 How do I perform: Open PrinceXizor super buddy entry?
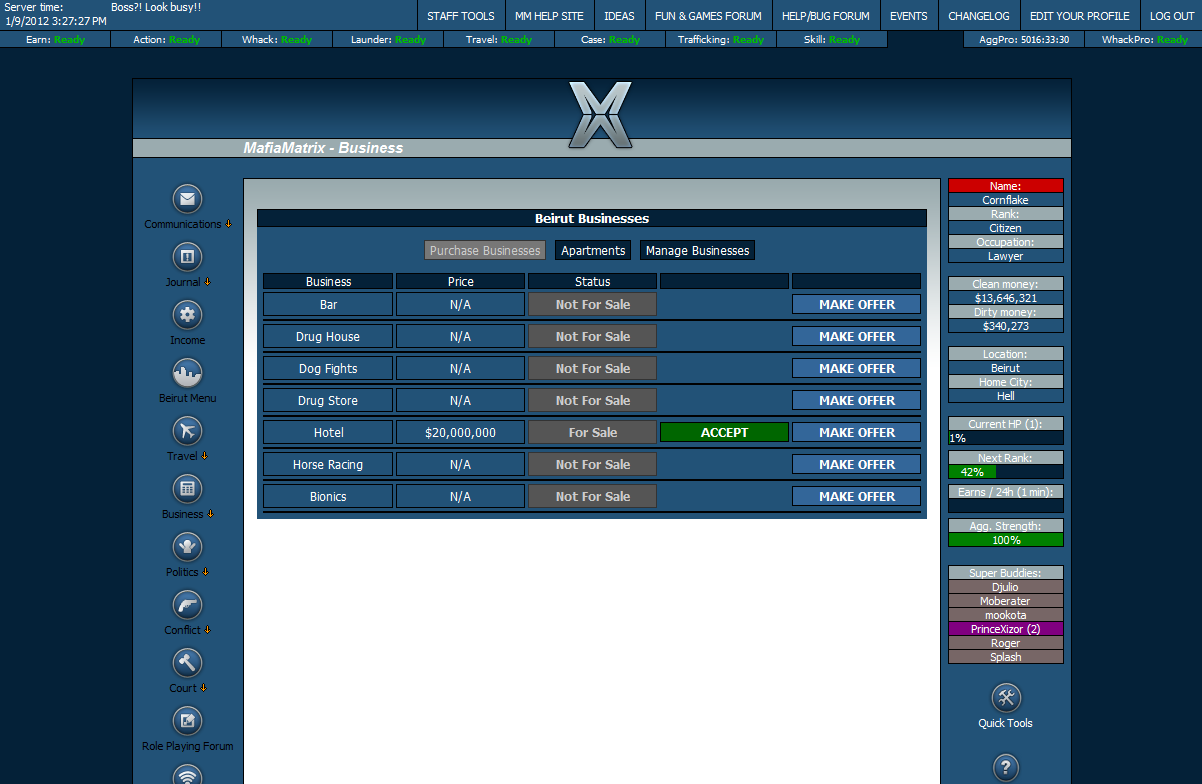pyautogui.click(x=1006, y=629)
